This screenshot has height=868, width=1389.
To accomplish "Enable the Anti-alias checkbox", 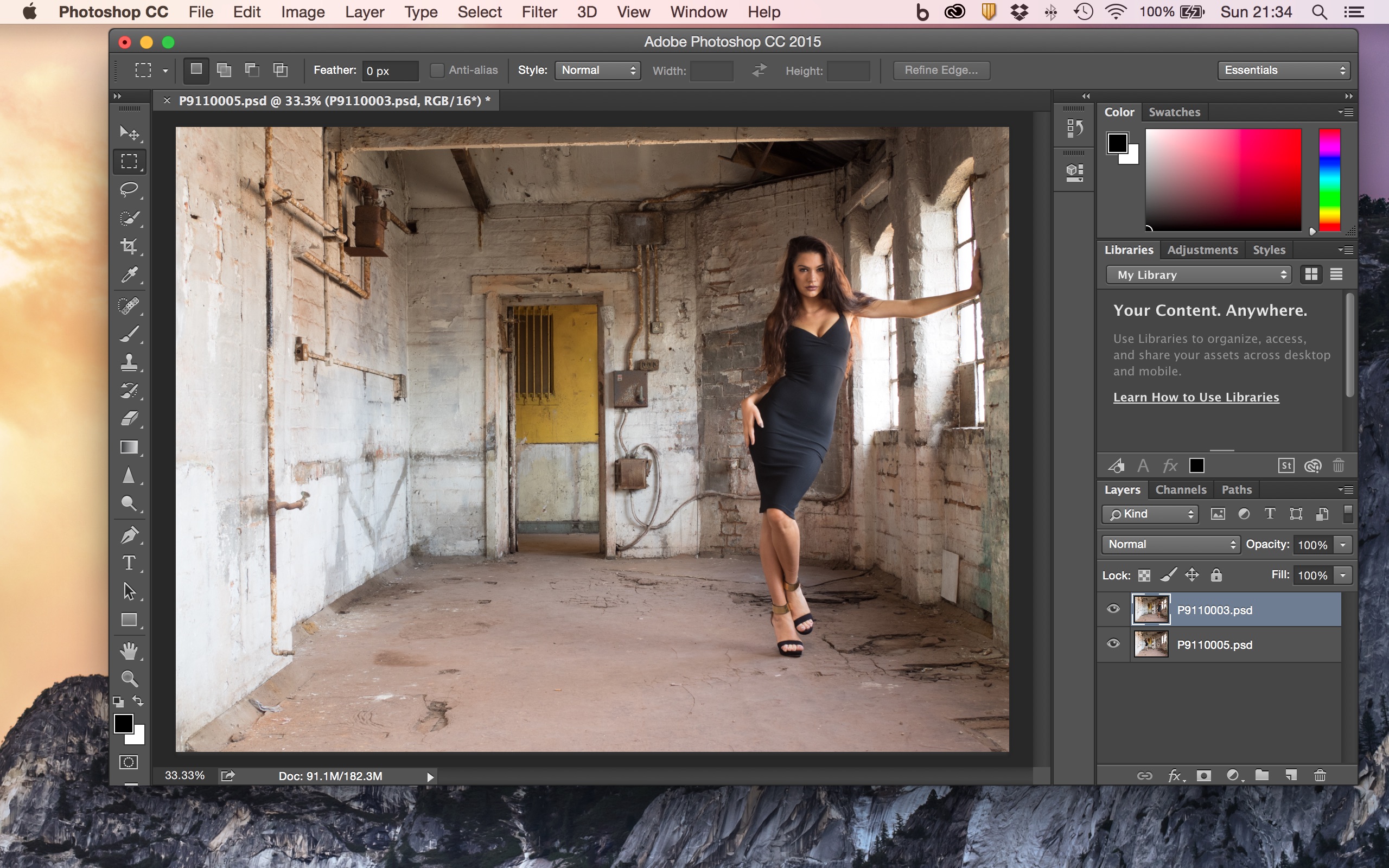I will pos(437,71).
